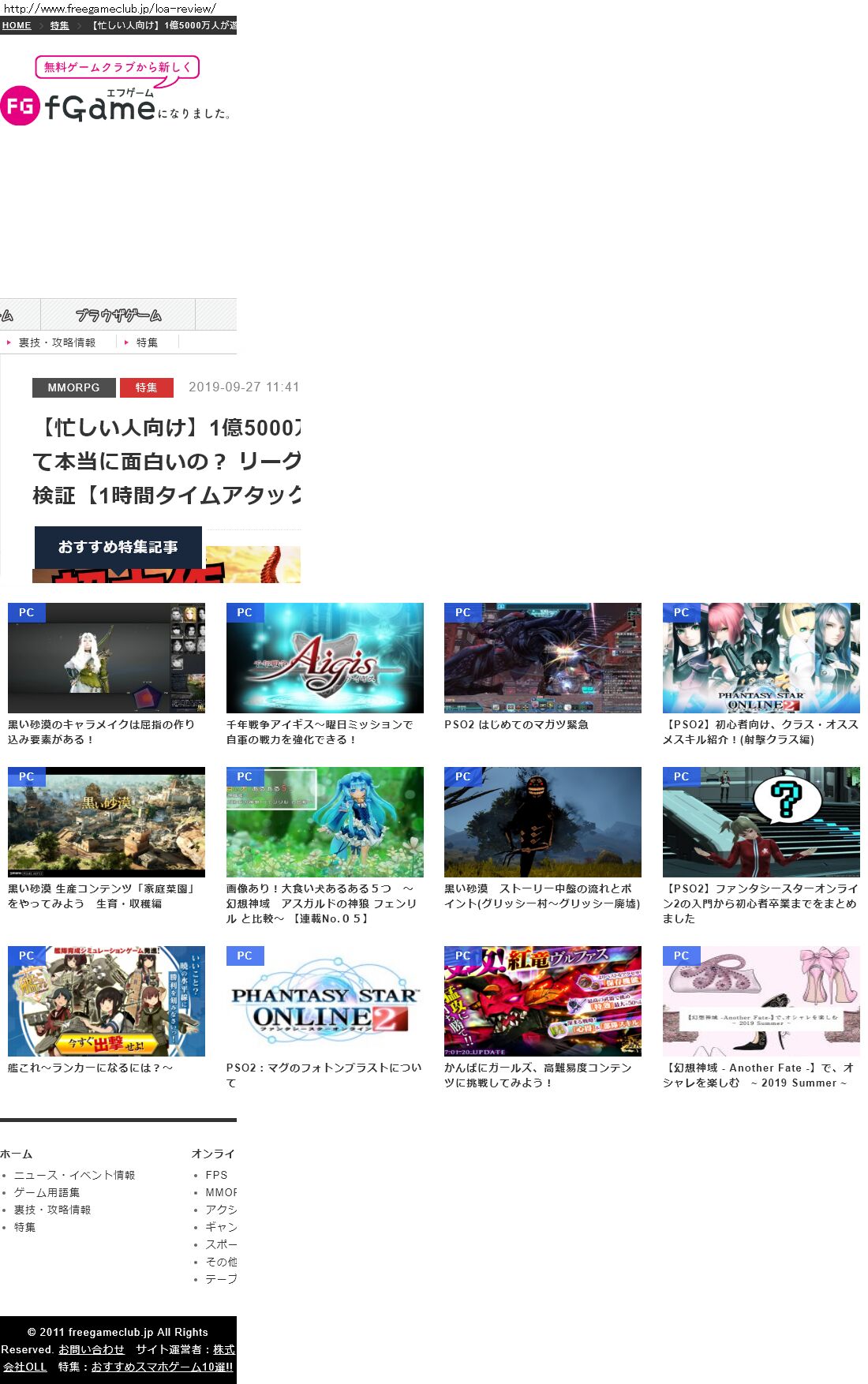Image resolution: width=868 pixels, height=1384 pixels.
Task: Click the MMORPG category tag
Action: pos(74,387)
